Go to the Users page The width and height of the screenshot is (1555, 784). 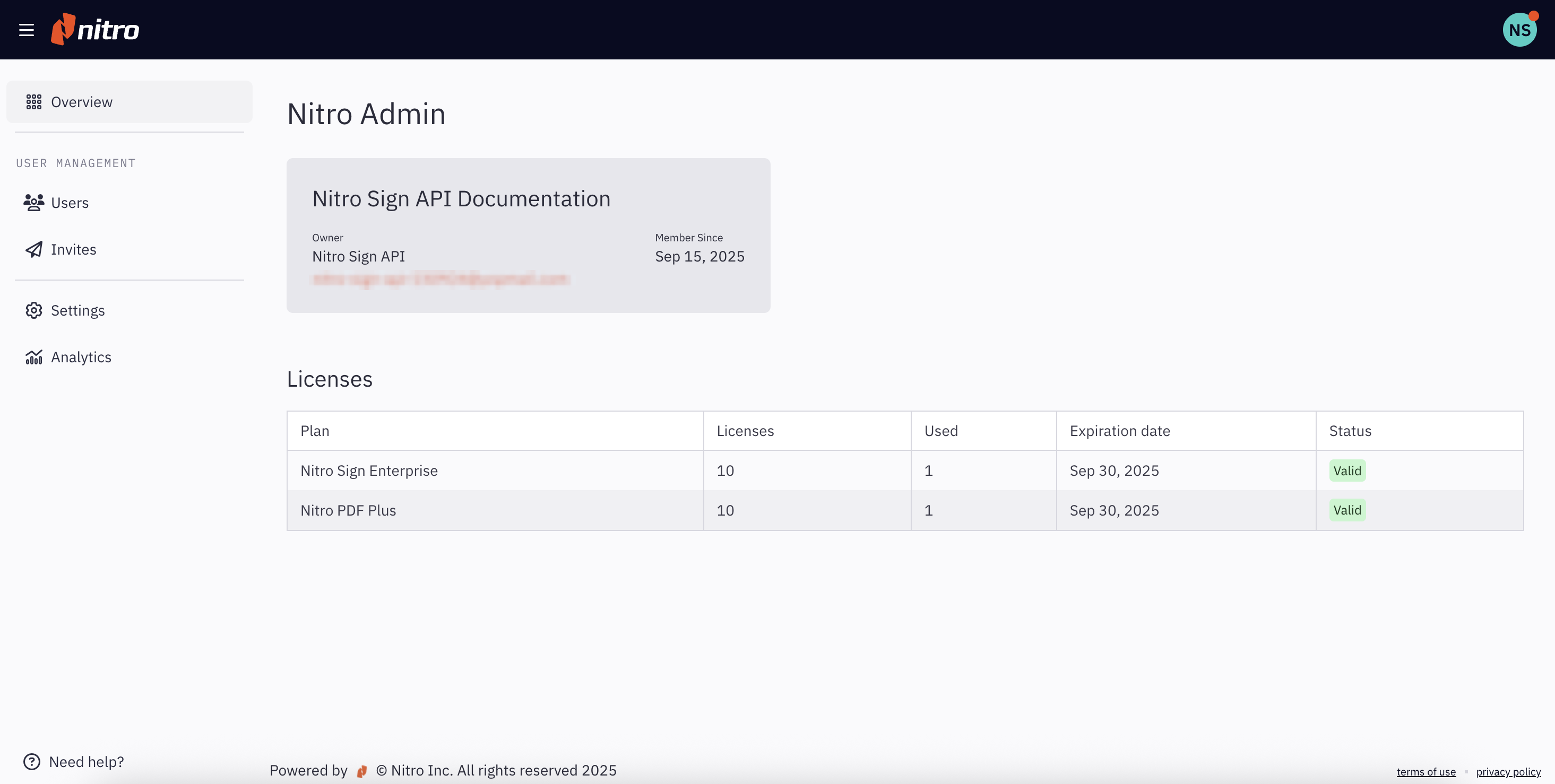[x=70, y=203]
